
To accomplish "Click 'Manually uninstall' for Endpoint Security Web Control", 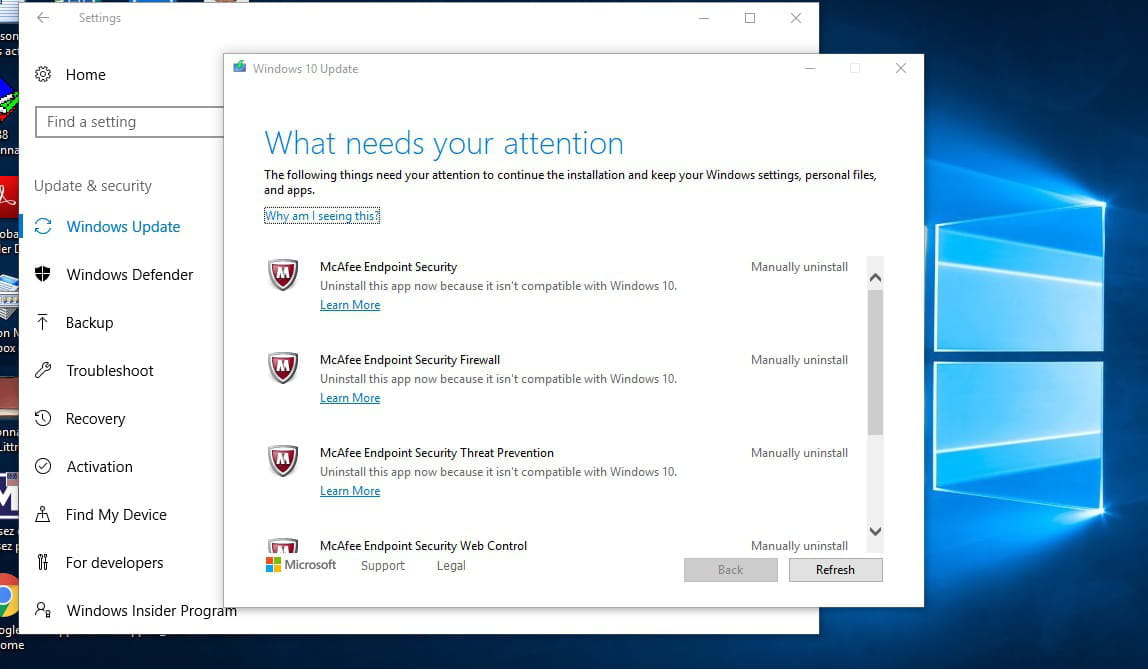I will 800,545.
